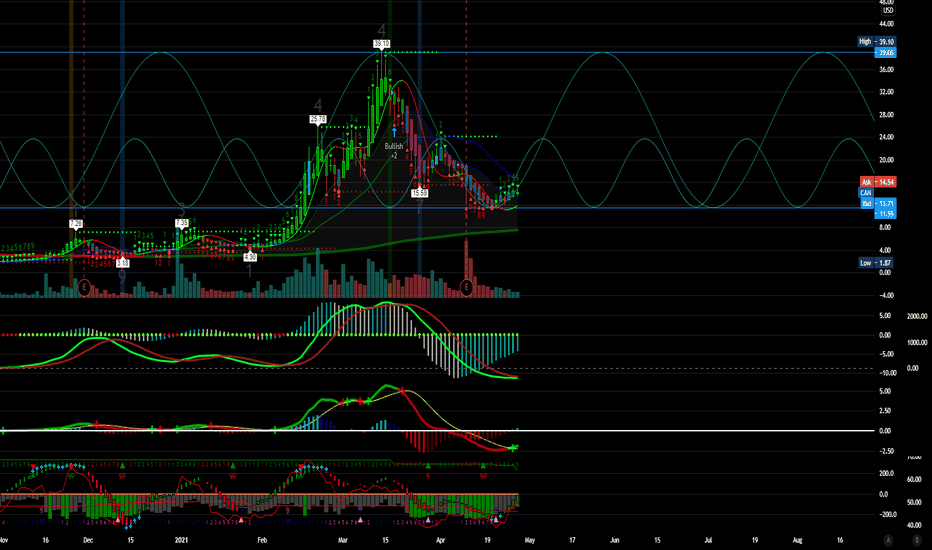Click the 11.55 horizontal line price tag

pos(885,213)
